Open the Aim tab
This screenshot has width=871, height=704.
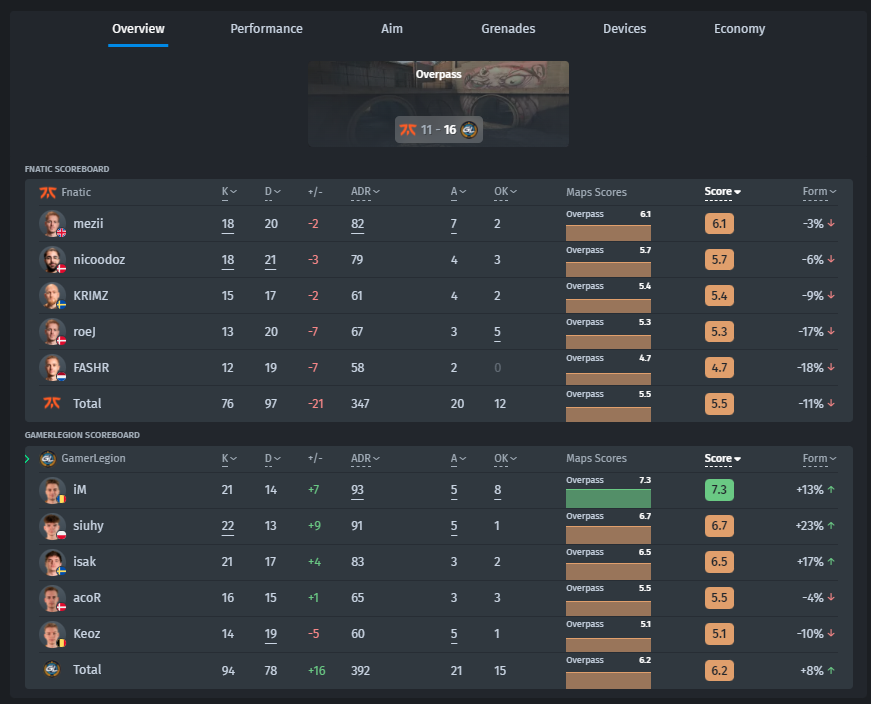pyautogui.click(x=392, y=28)
